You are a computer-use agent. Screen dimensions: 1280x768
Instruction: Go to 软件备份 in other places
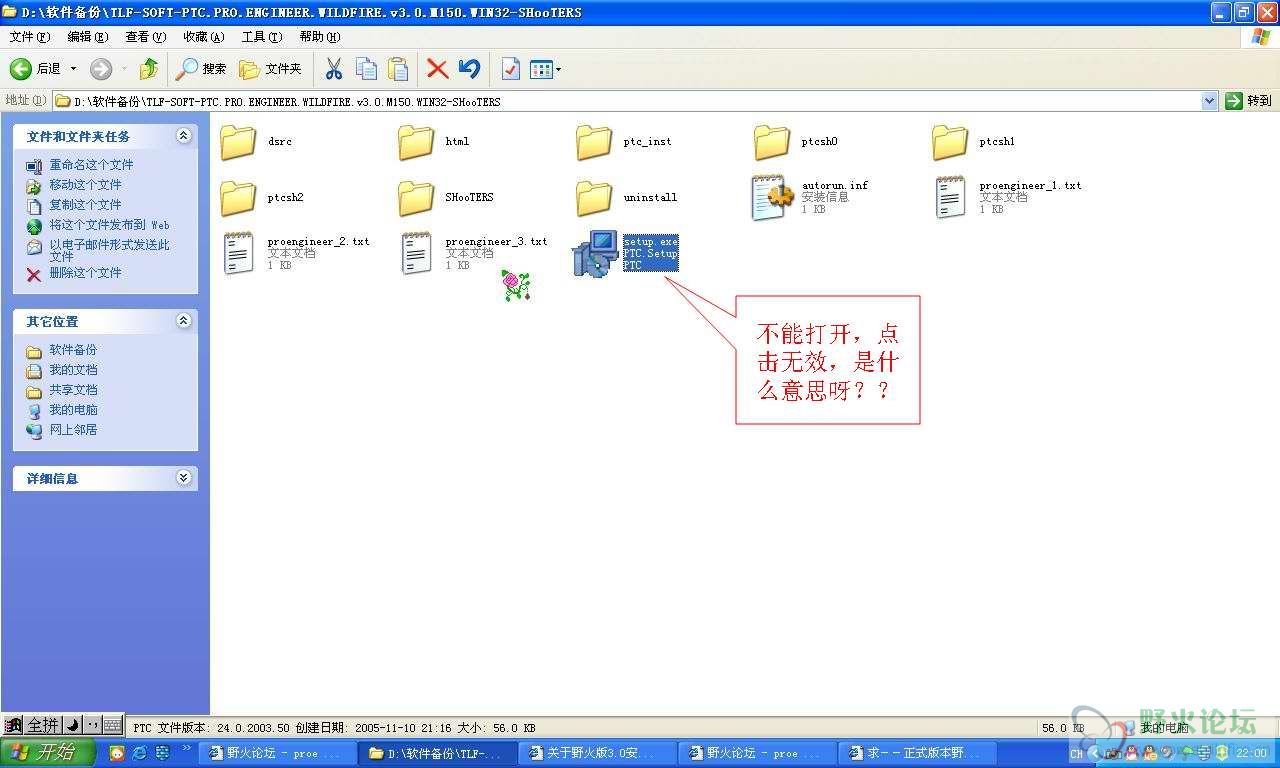coord(73,350)
